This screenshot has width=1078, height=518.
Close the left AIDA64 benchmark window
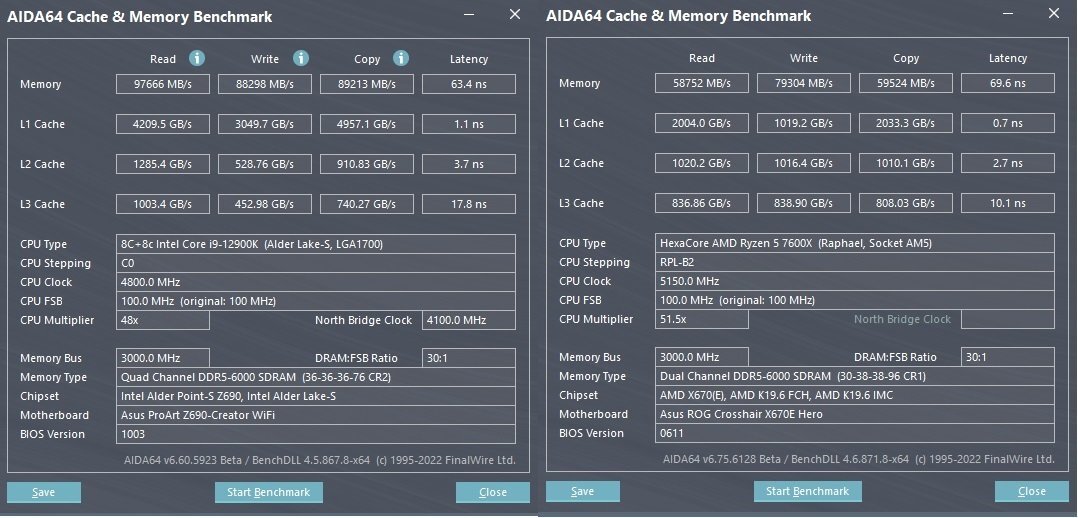tap(515, 14)
